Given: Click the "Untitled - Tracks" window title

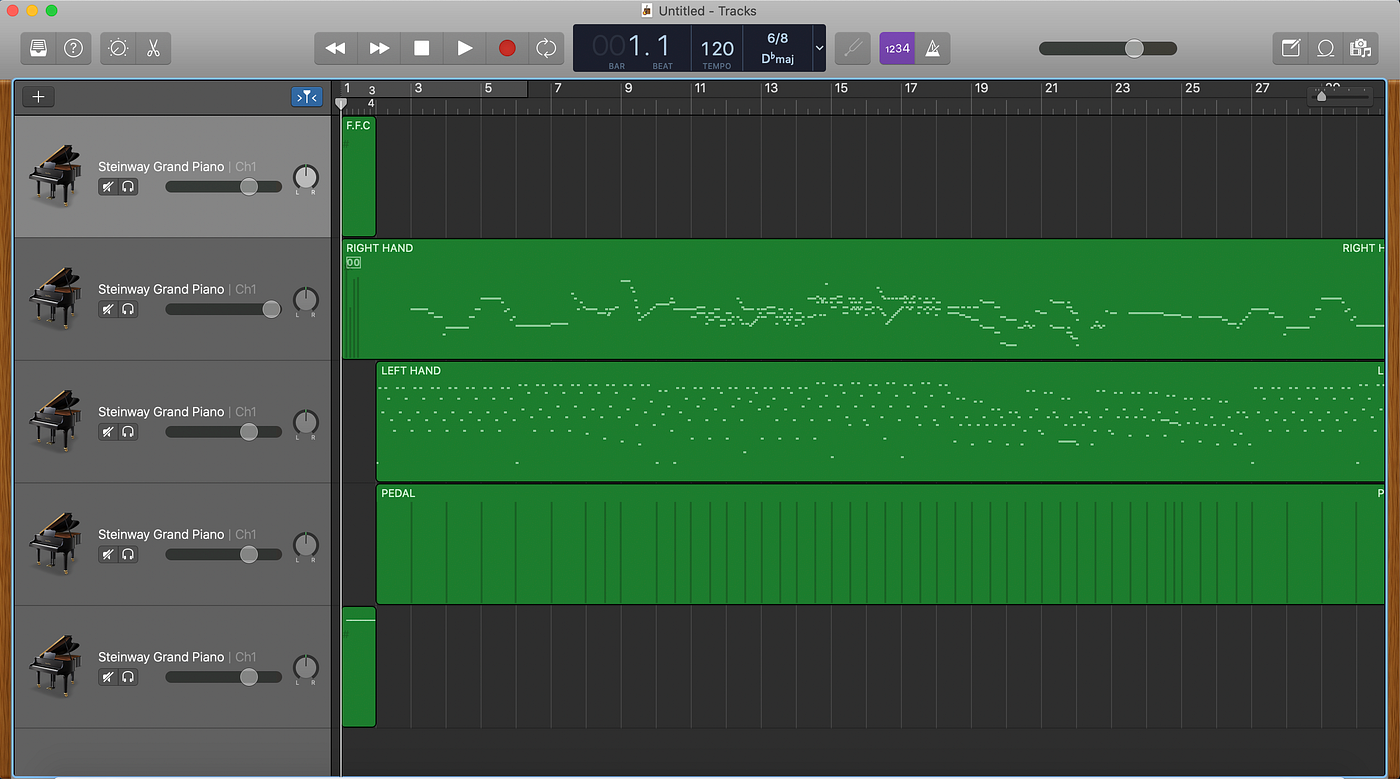Looking at the screenshot, I should [707, 11].
